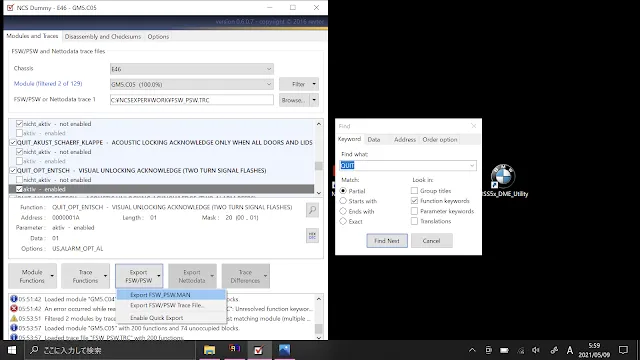Click the Module (filtered 2 of 129) link
The width and height of the screenshot is (640, 360).
coord(48,84)
